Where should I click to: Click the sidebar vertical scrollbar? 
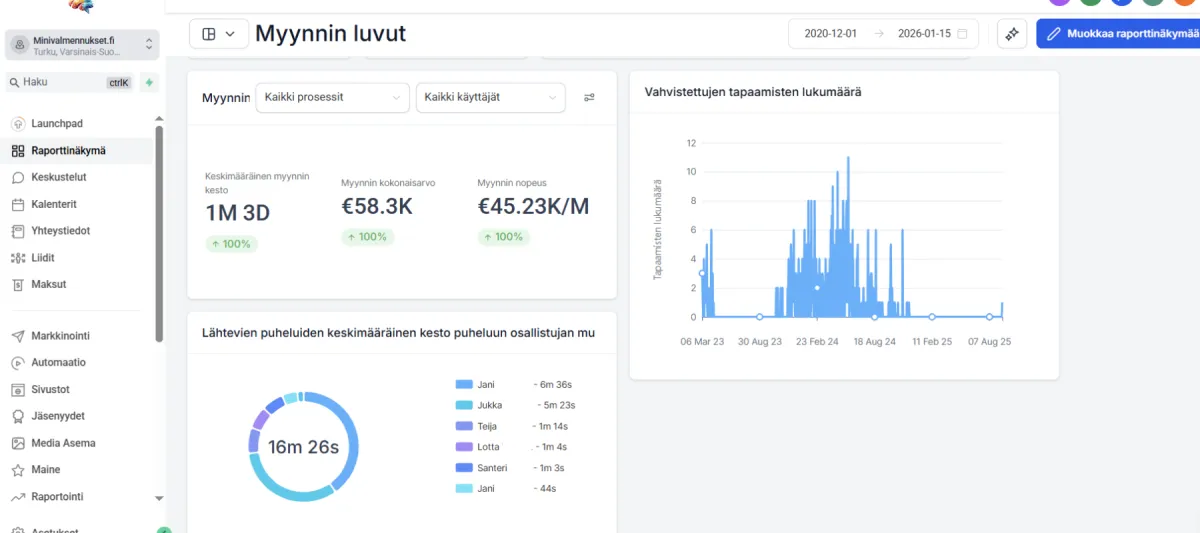(x=159, y=232)
